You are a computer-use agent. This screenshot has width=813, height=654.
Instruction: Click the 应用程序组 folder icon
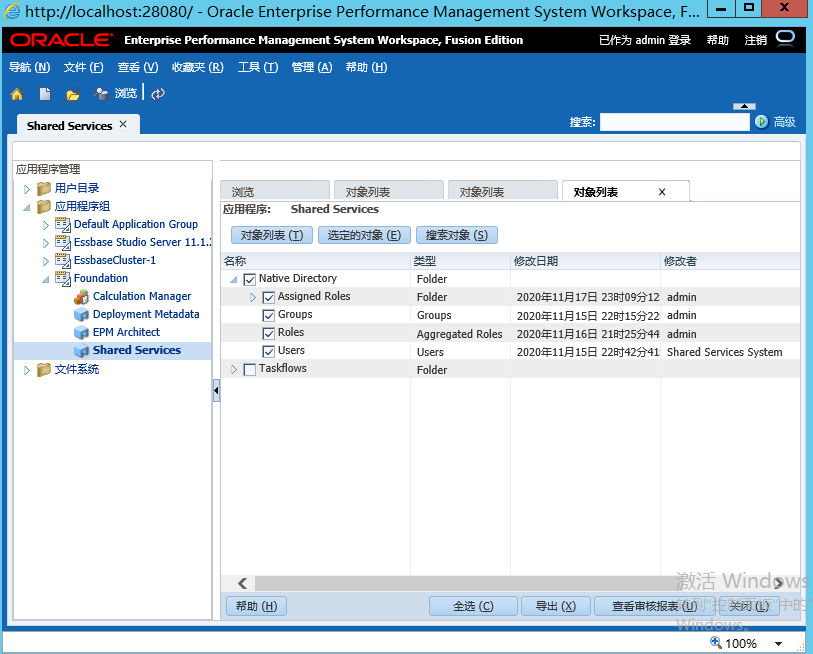click(44, 206)
